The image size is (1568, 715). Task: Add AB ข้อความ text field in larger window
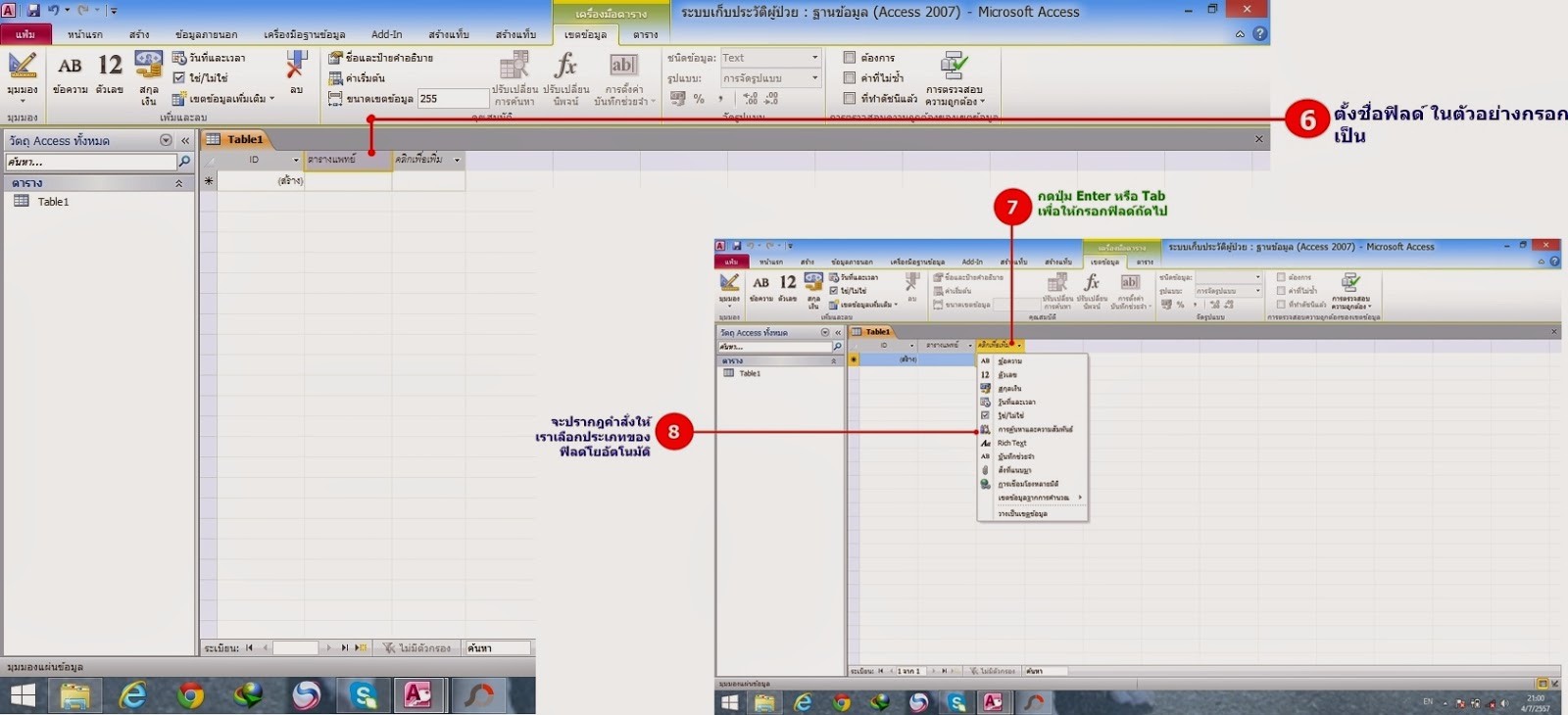point(70,74)
